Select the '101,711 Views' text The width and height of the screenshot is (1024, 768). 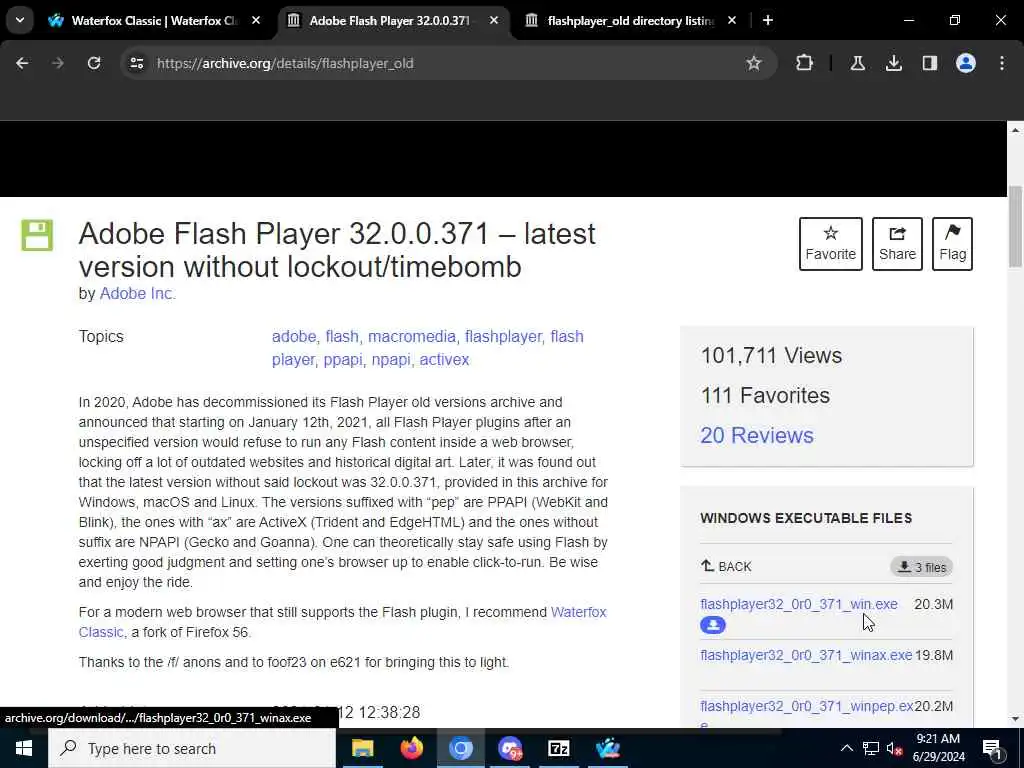[x=771, y=356]
